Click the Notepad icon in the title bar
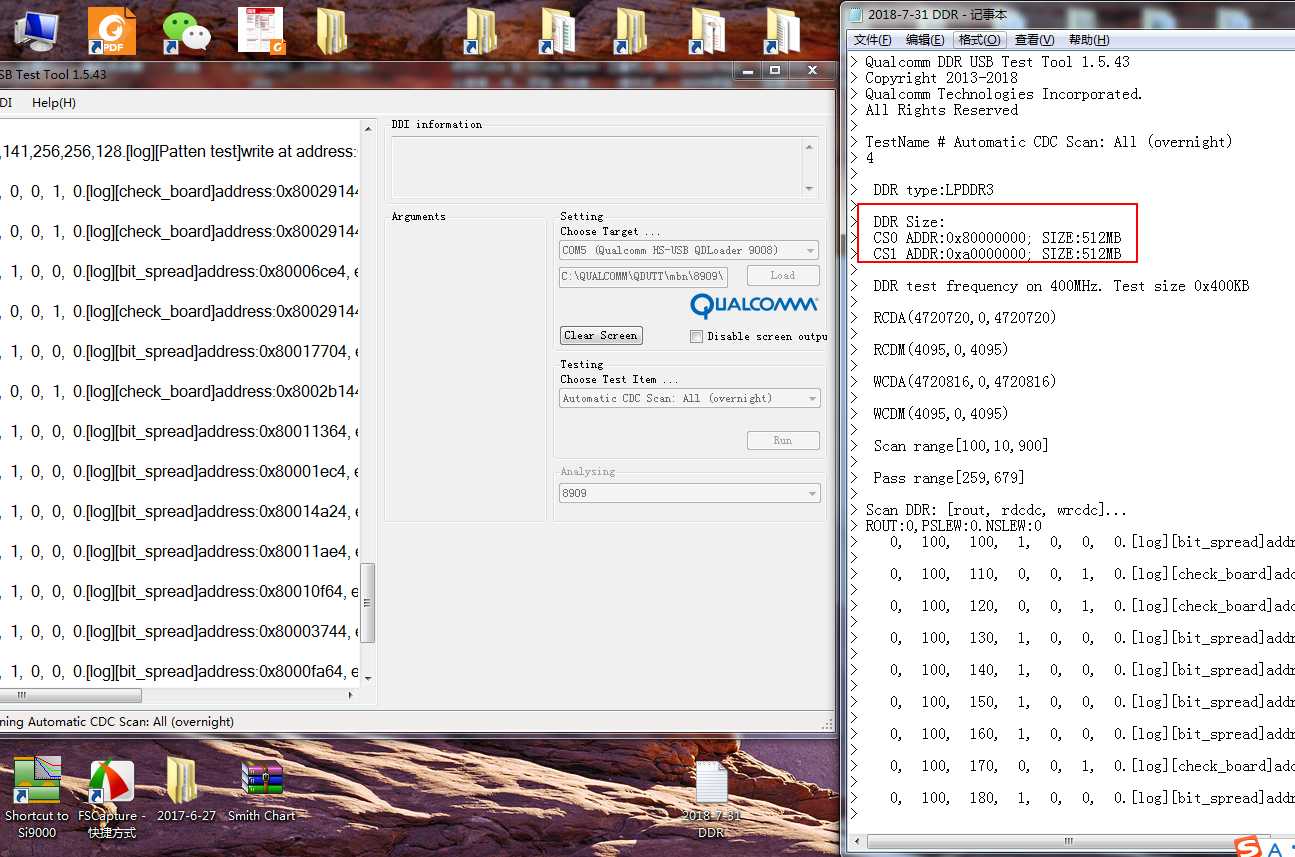Image resolution: width=1295 pixels, height=857 pixels. click(x=854, y=14)
